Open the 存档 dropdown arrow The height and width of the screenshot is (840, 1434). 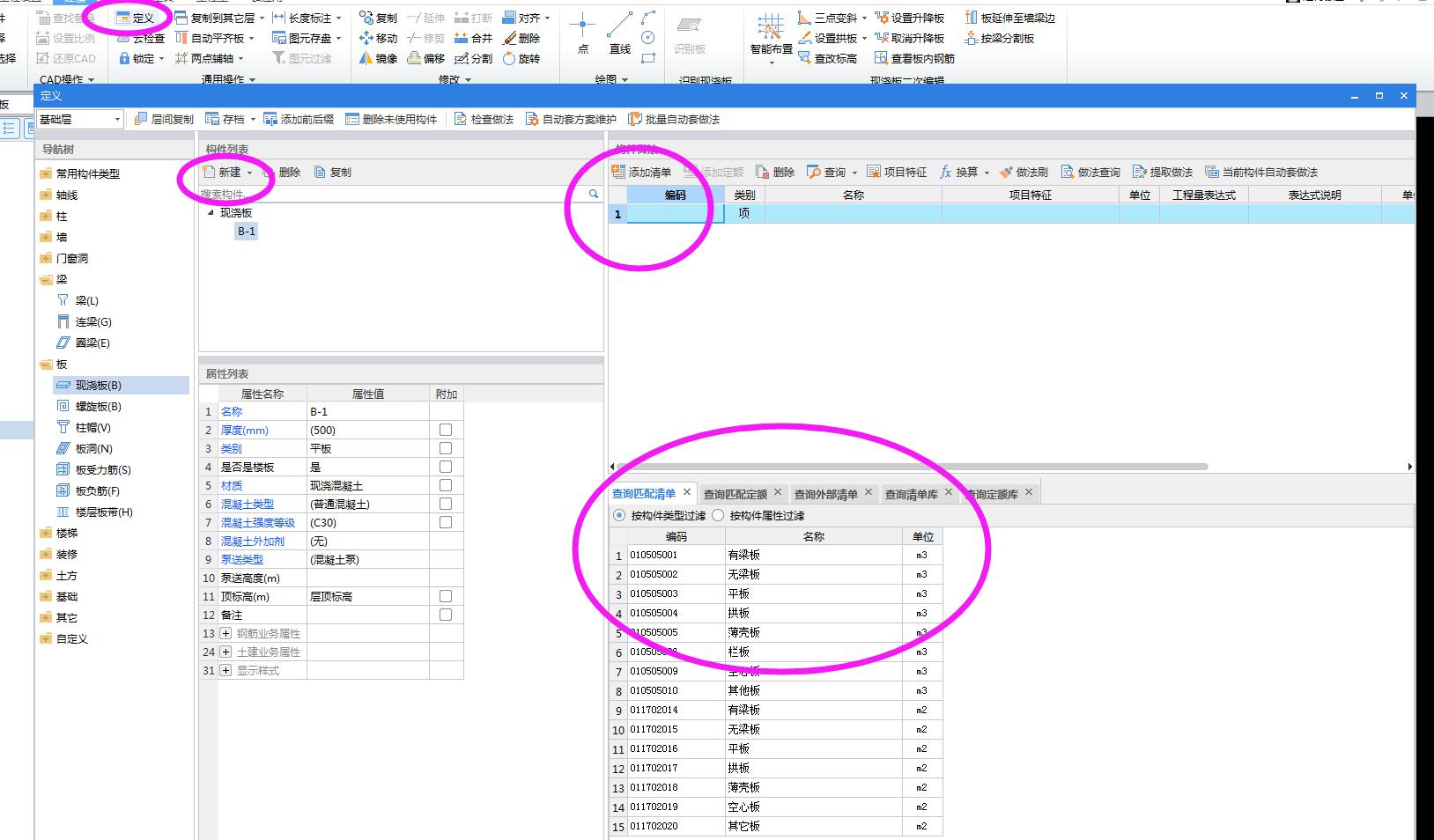[x=253, y=120]
